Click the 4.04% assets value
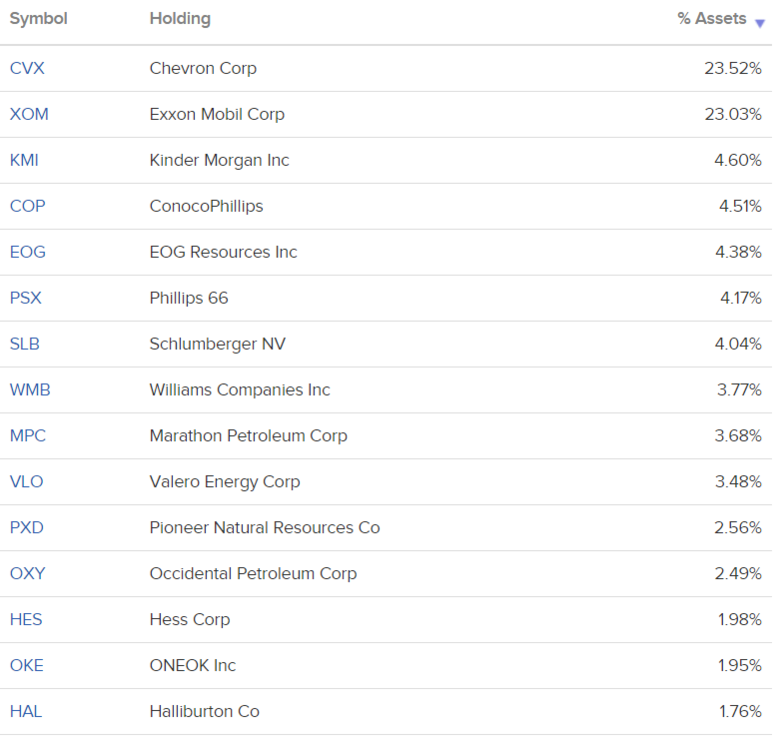This screenshot has height=736, width=773. coord(738,344)
